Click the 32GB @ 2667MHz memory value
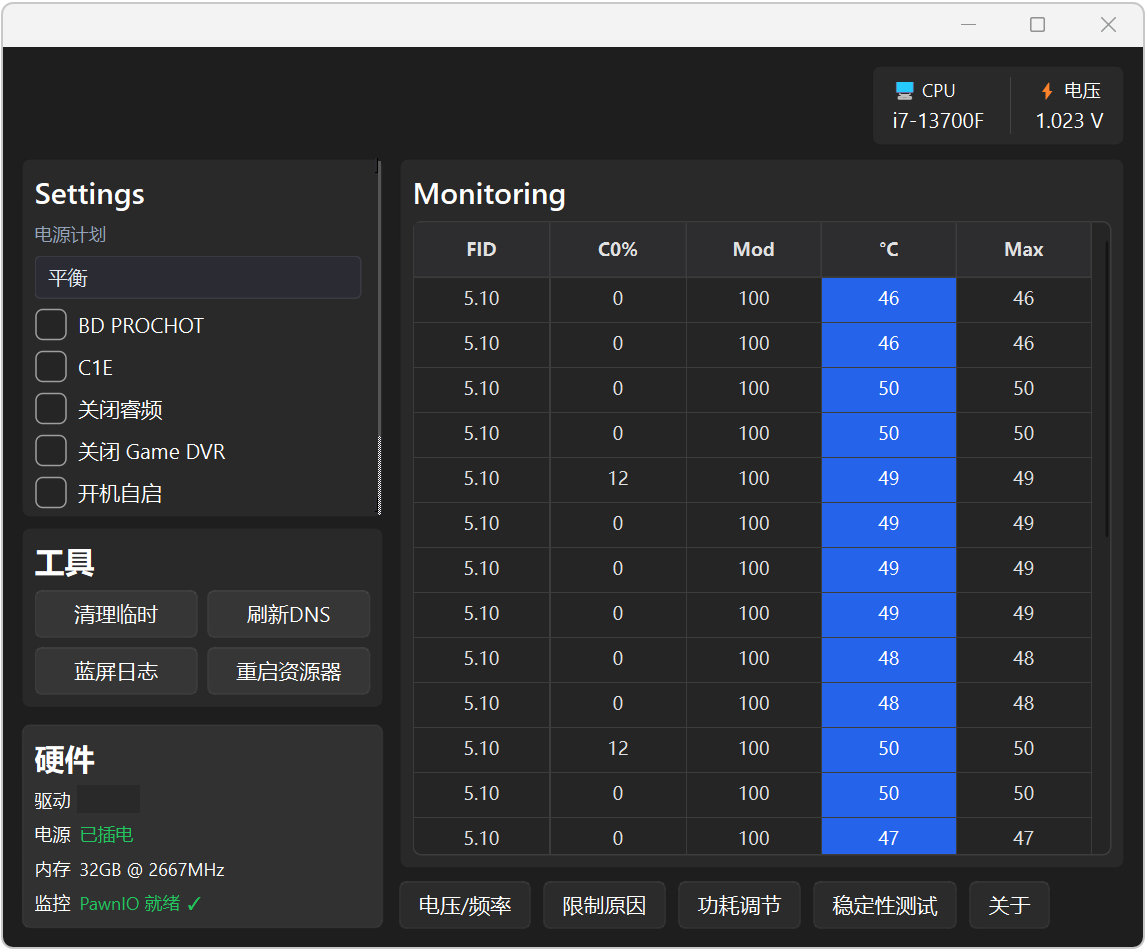The image size is (1147, 951). click(151, 870)
